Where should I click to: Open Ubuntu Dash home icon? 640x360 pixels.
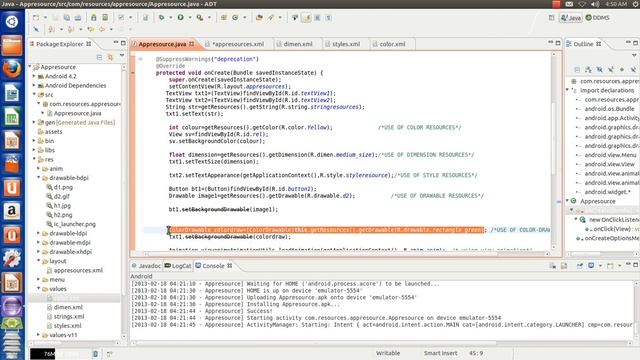12,21
